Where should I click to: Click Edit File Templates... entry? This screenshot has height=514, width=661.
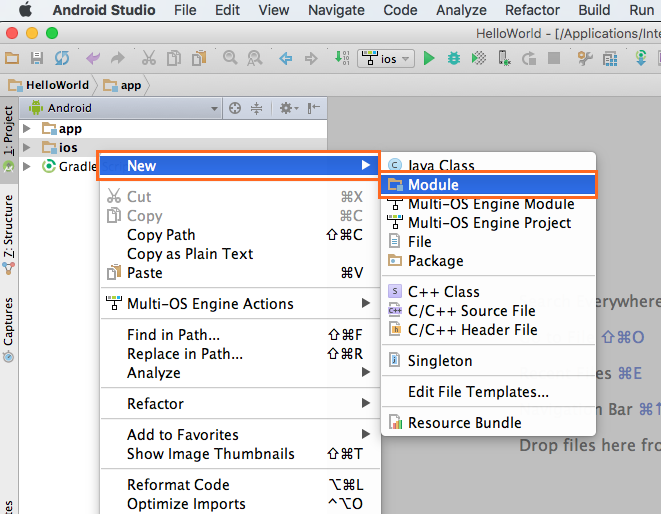pyautogui.click(x=488, y=392)
